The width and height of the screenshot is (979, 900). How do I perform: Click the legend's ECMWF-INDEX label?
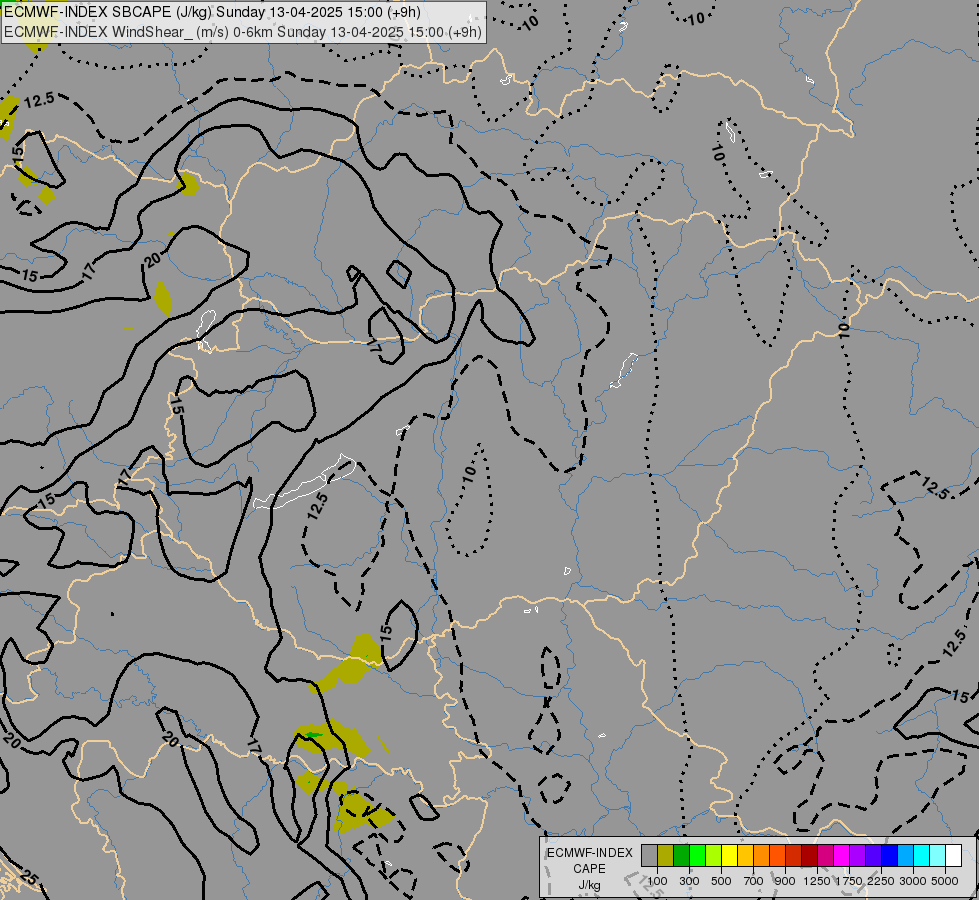coord(590,853)
